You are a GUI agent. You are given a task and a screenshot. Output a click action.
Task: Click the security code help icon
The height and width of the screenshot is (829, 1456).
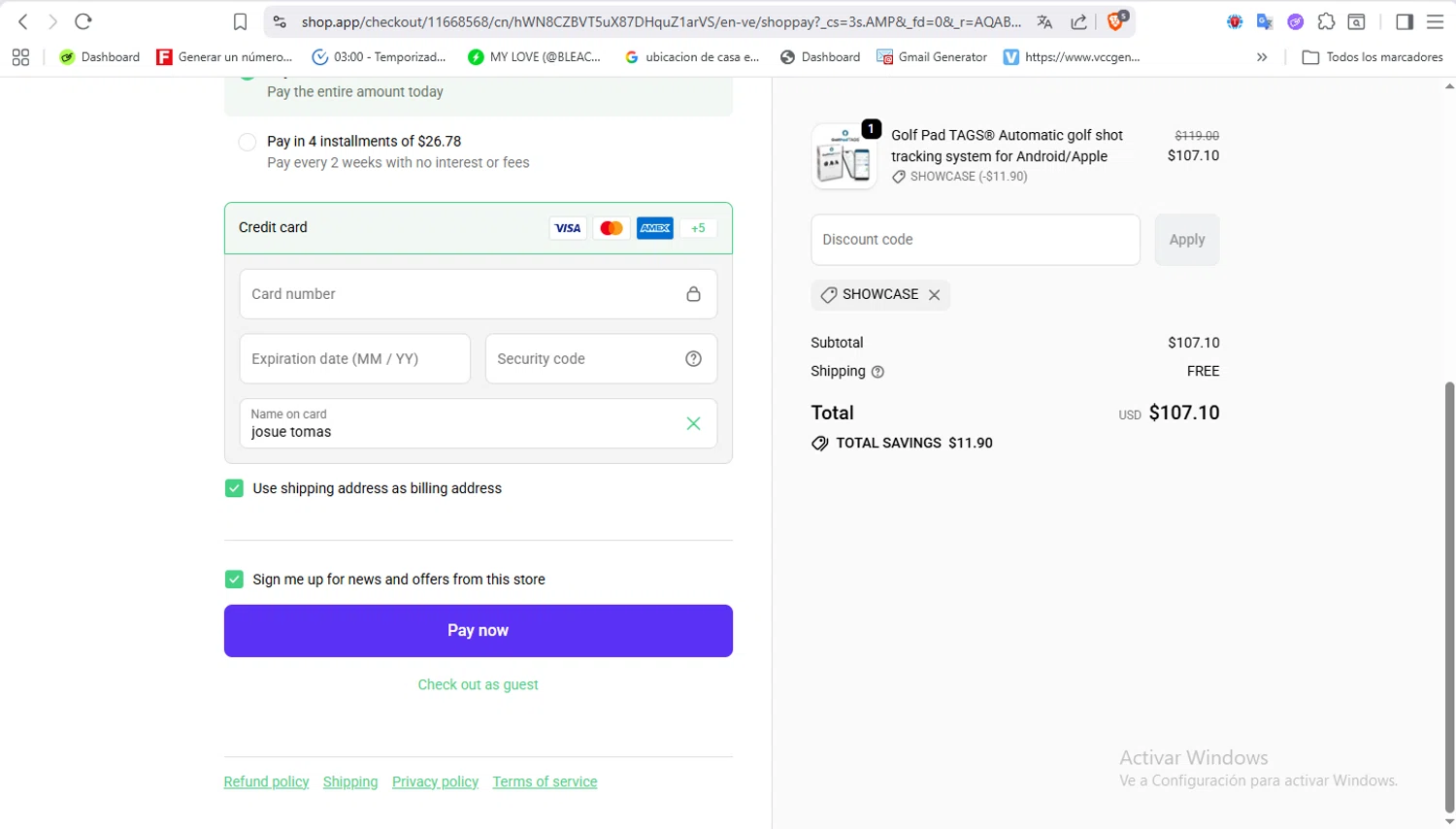[693, 359]
